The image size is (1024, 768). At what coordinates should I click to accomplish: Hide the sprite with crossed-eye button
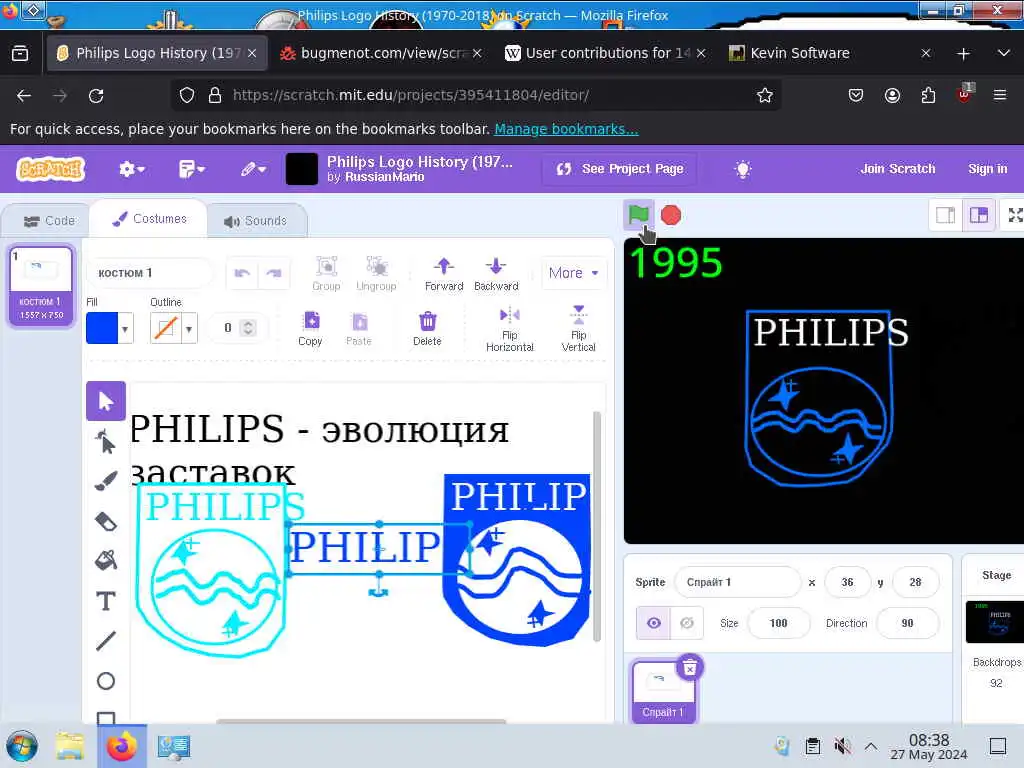pyautogui.click(x=687, y=623)
